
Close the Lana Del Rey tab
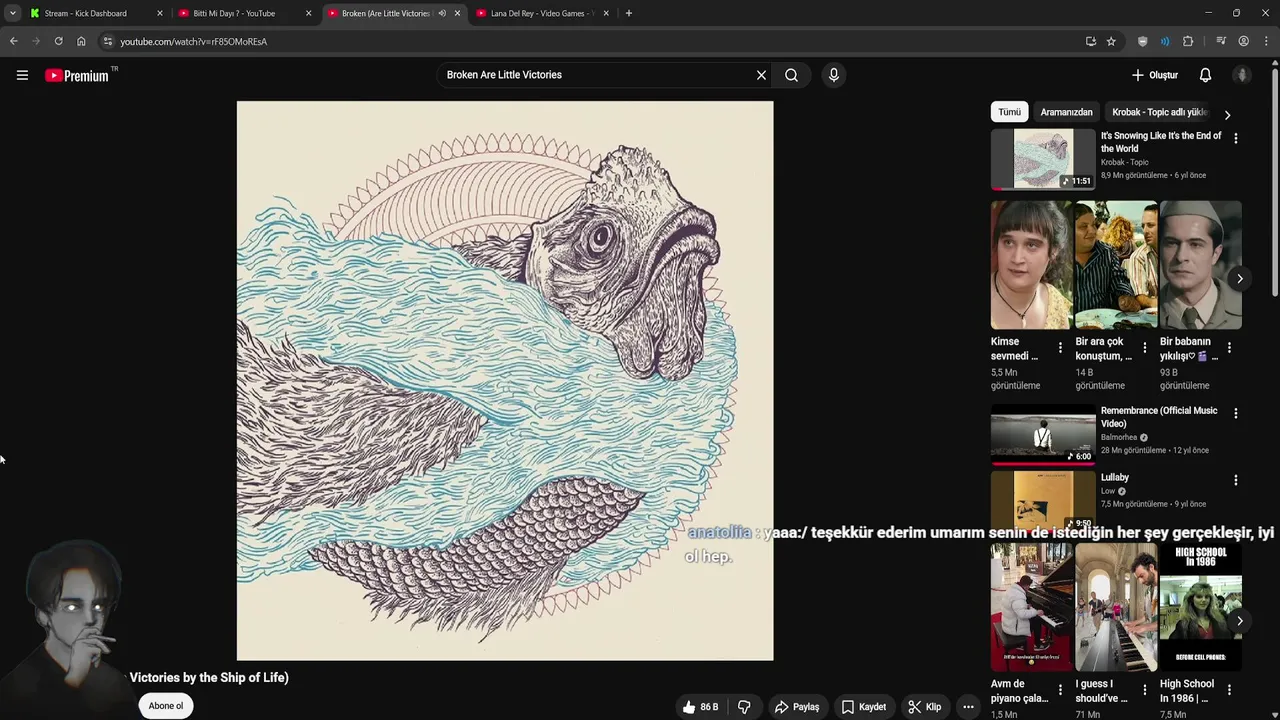[x=606, y=13]
